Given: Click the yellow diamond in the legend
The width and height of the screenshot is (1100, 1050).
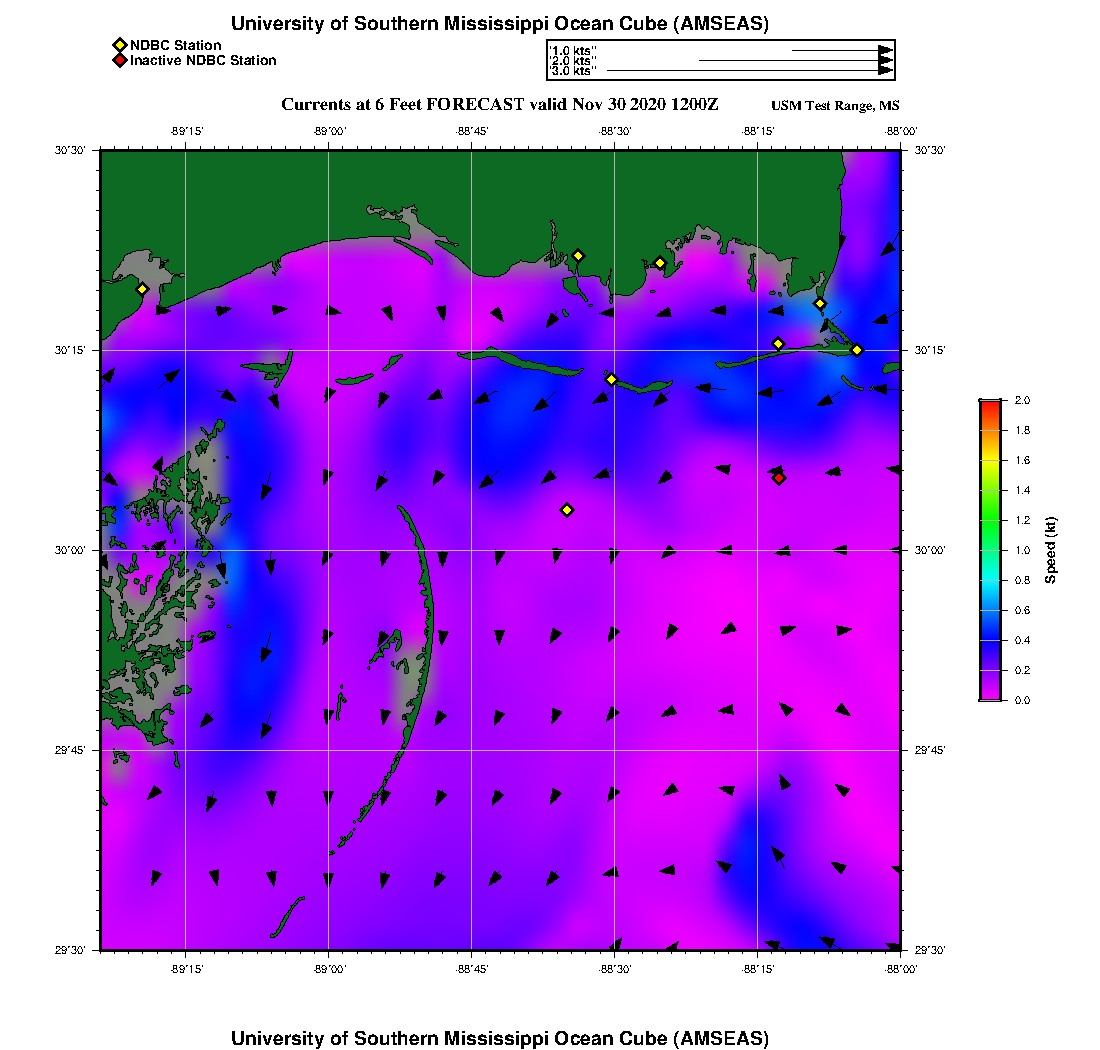Looking at the screenshot, I should (119, 45).
